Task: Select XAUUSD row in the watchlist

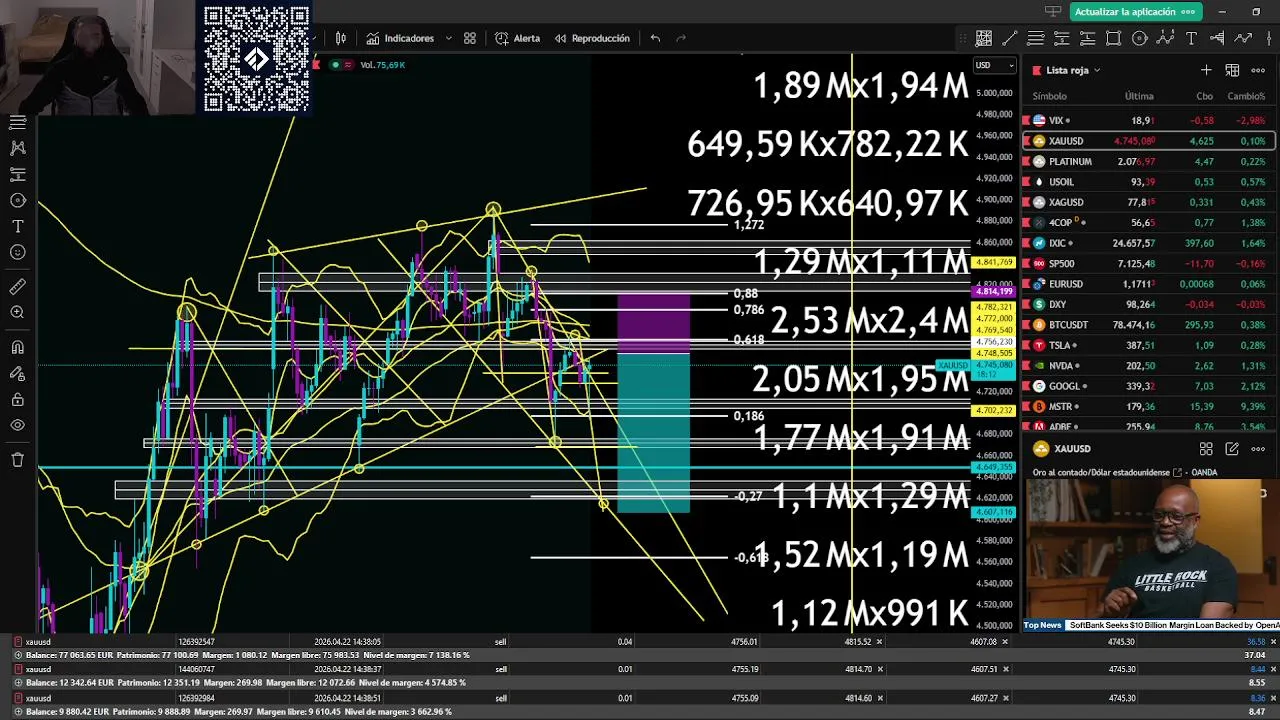Action: click(1148, 141)
